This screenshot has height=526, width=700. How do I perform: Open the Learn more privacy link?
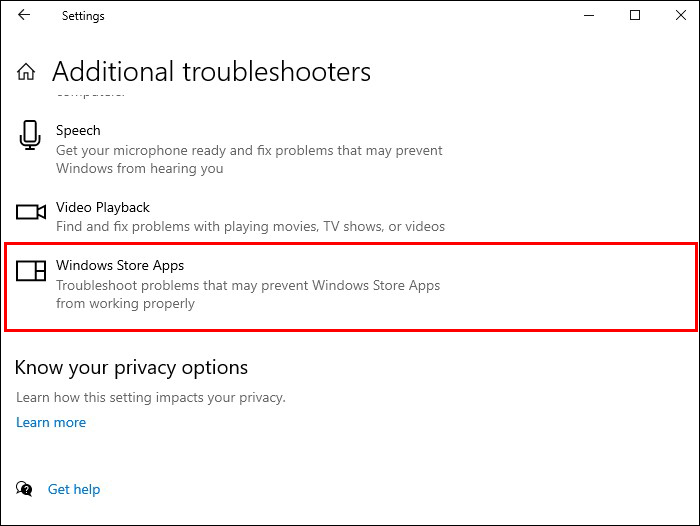pos(51,422)
